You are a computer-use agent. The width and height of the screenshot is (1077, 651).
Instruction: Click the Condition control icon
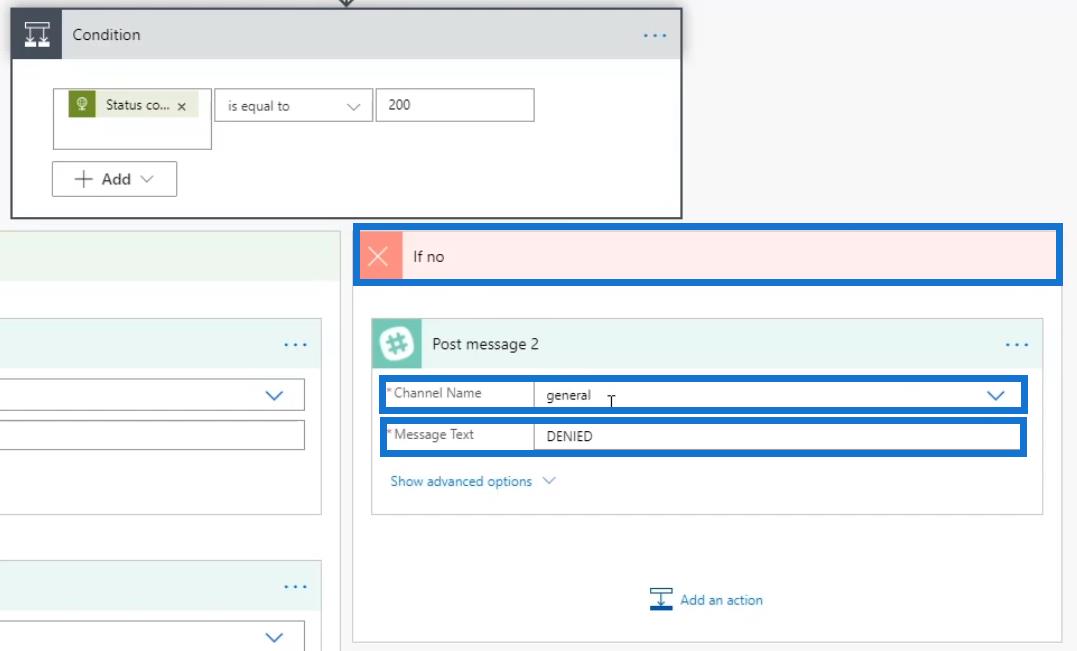(x=36, y=34)
